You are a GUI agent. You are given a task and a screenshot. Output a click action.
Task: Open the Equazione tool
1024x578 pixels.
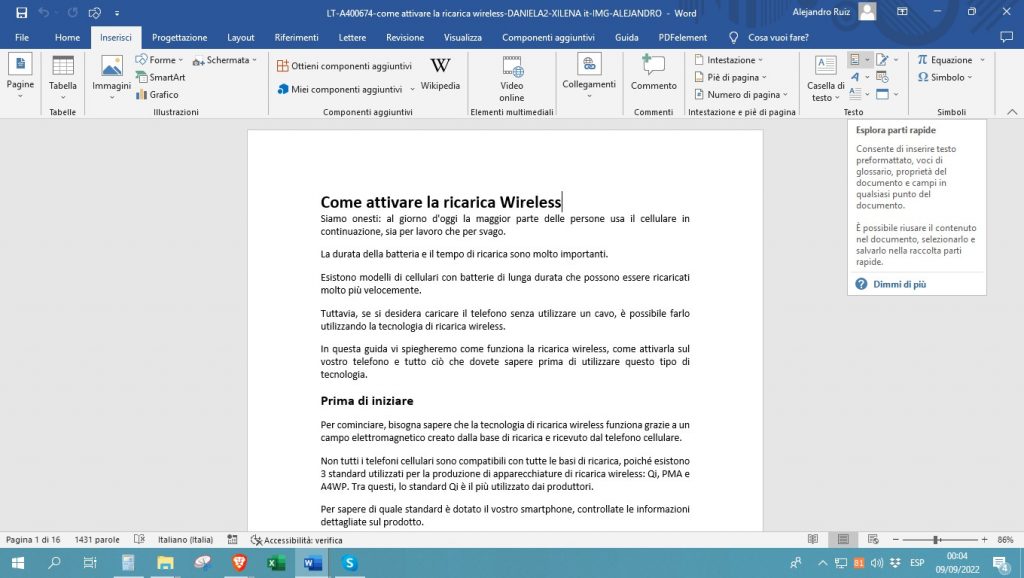pos(948,59)
